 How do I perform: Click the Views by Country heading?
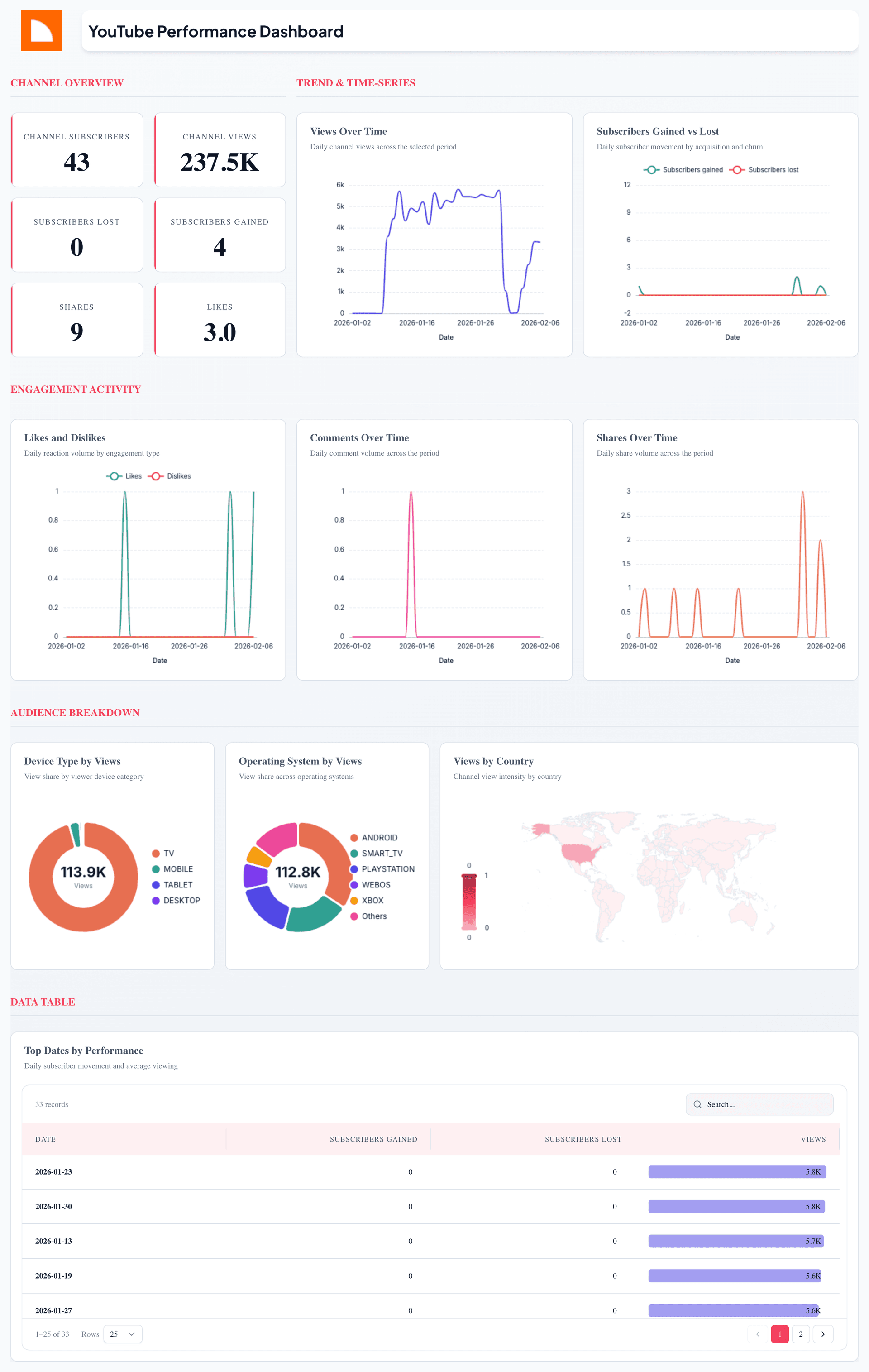point(493,761)
